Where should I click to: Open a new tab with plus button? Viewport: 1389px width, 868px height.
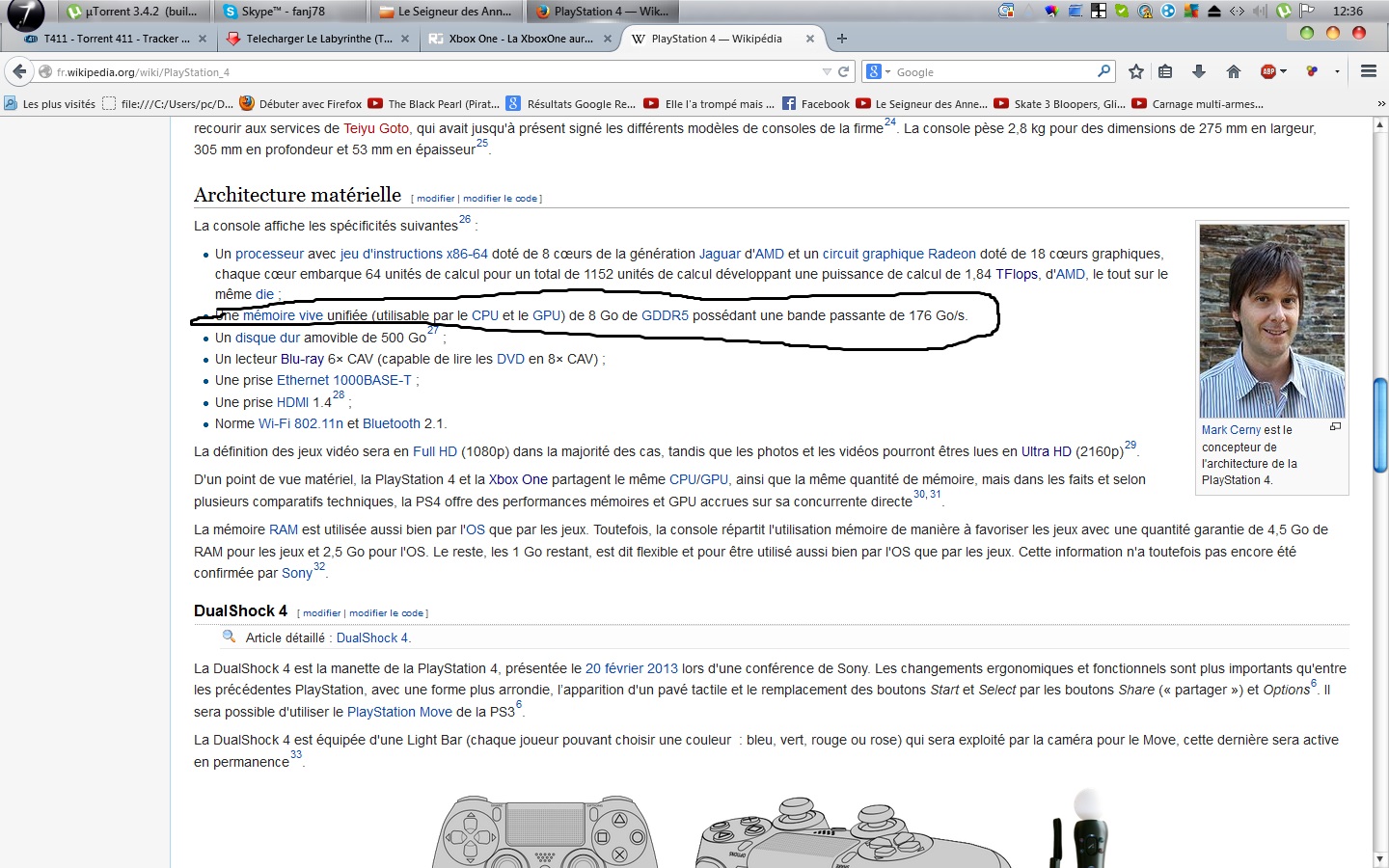842,39
